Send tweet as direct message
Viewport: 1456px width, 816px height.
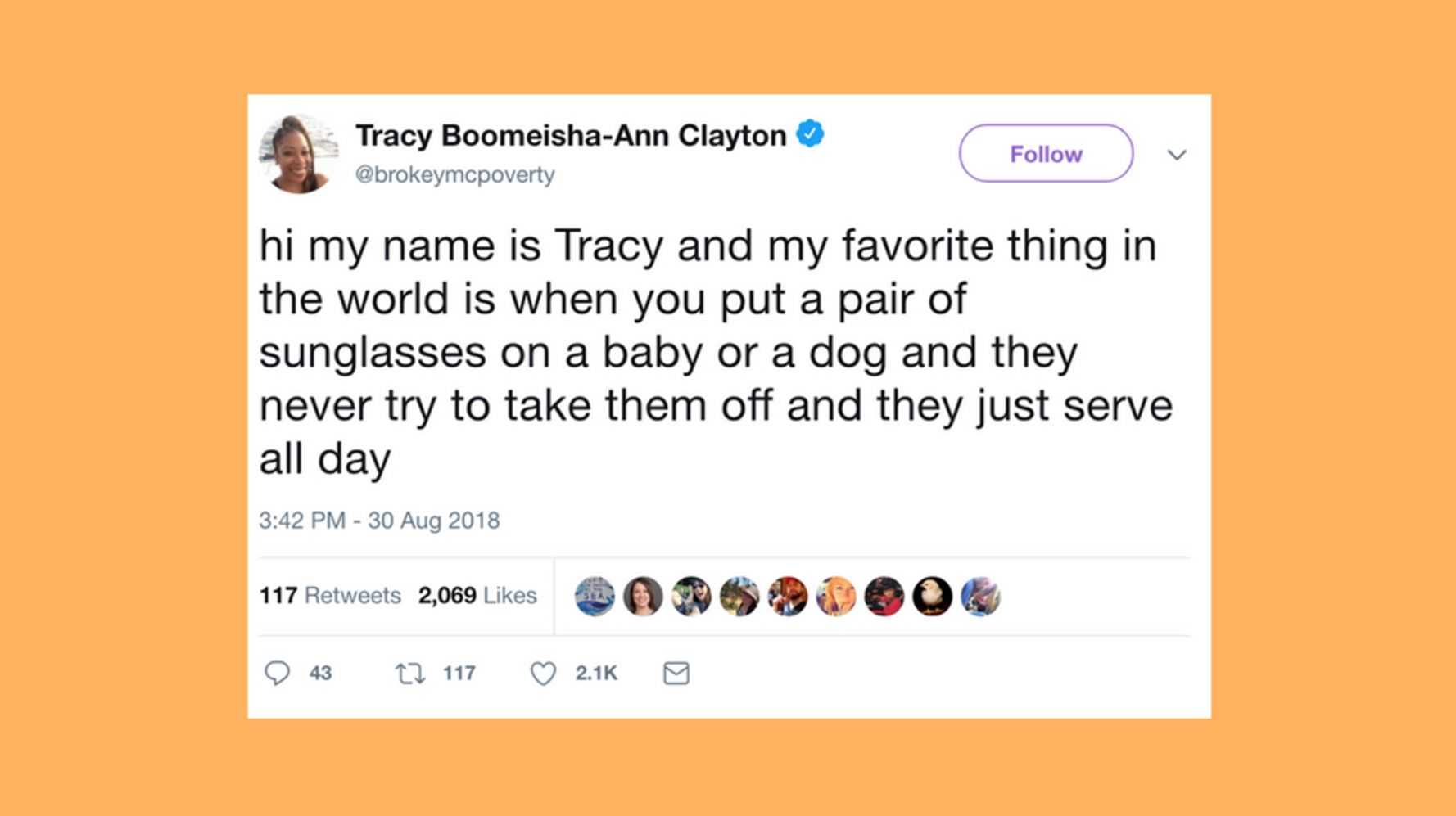coord(675,673)
